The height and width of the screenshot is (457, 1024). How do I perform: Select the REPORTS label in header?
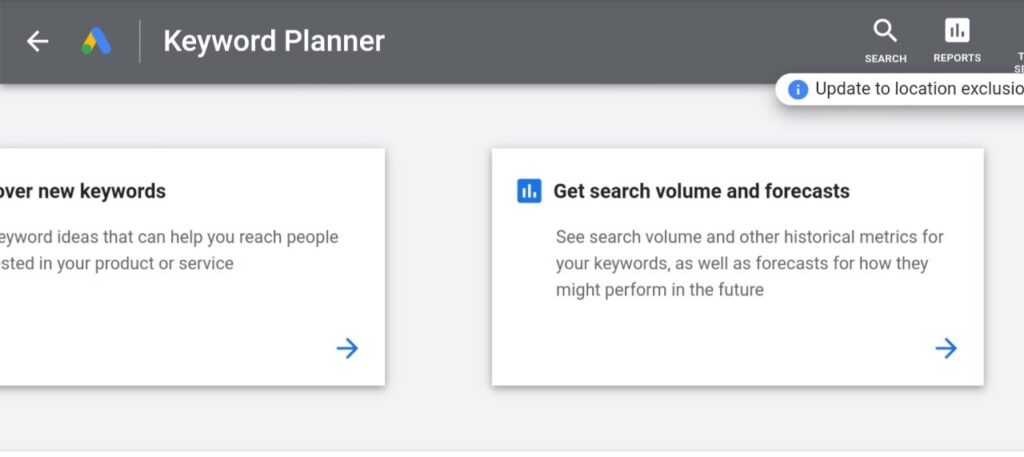point(957,58)
